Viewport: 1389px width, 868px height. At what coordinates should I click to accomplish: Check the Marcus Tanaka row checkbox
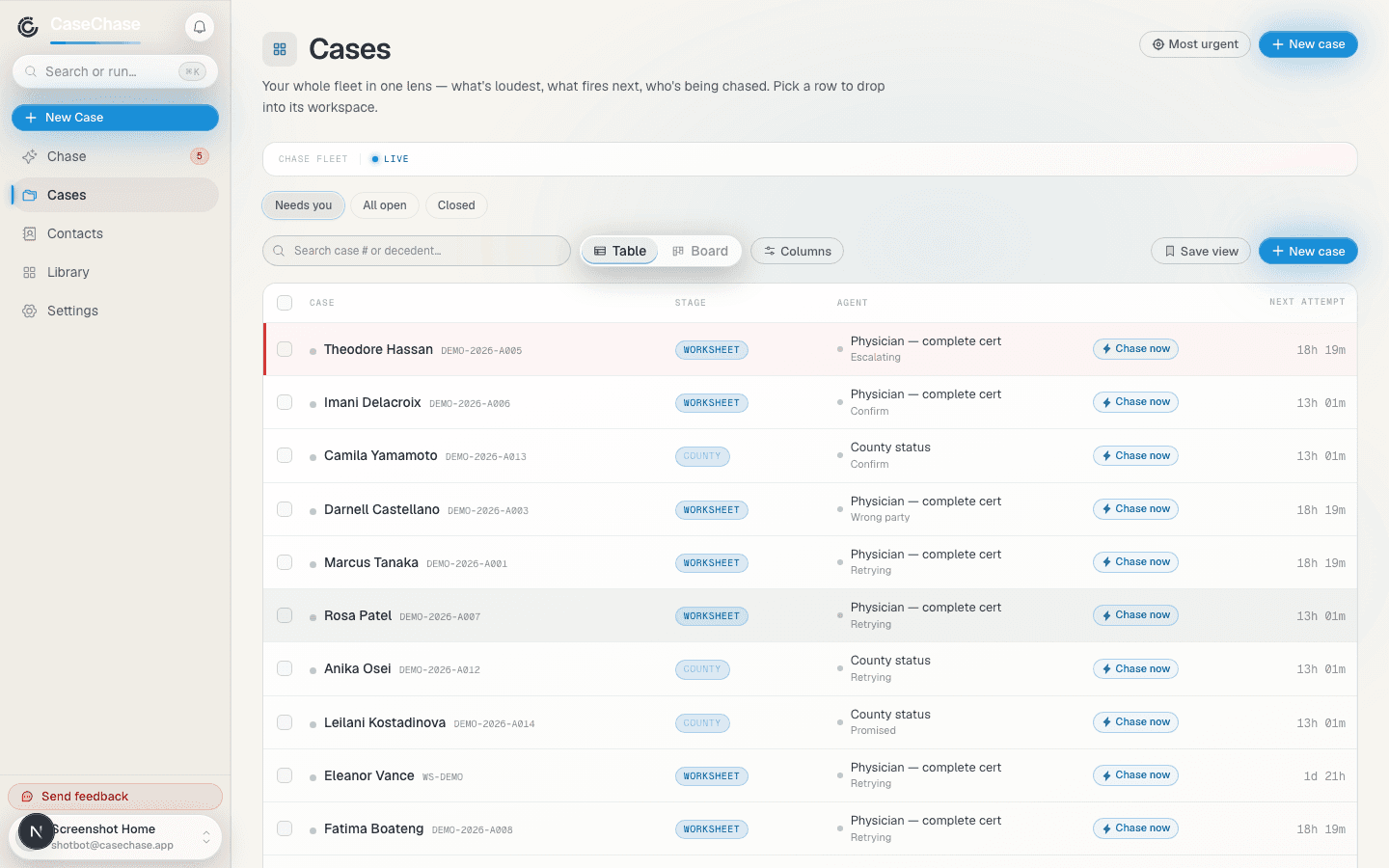285,562
